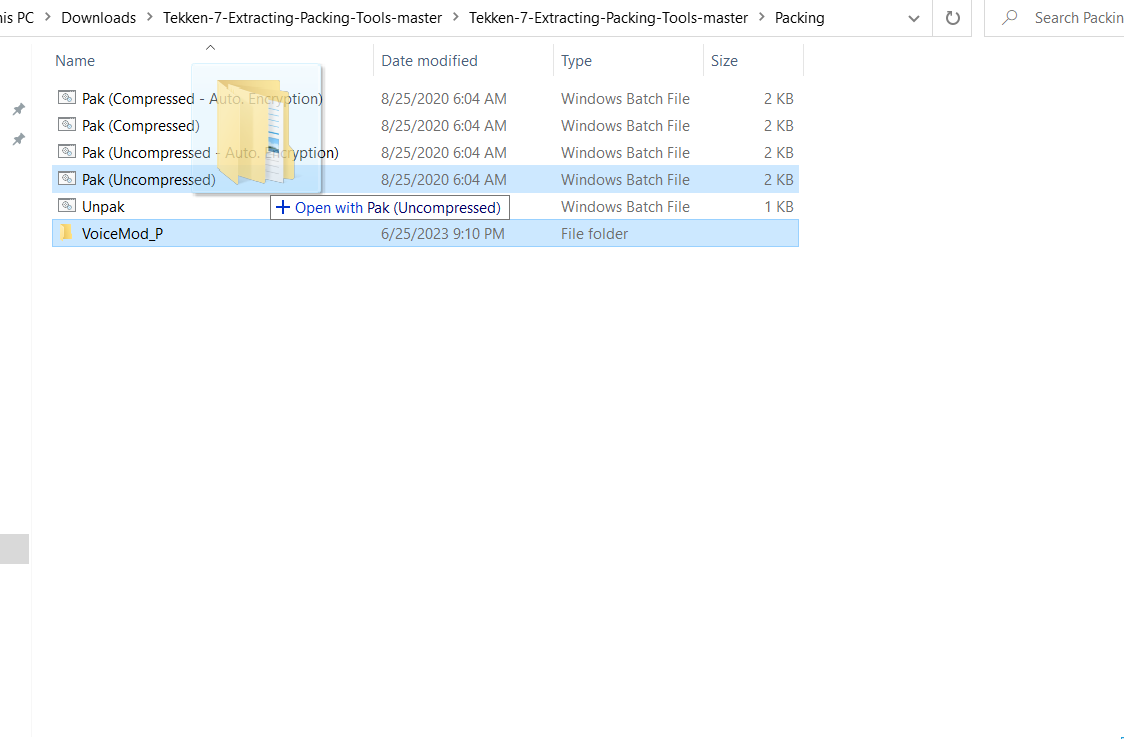Click the 2 KB size of Pak (Compressed)
1124x739 pixels.
point(778,125)
